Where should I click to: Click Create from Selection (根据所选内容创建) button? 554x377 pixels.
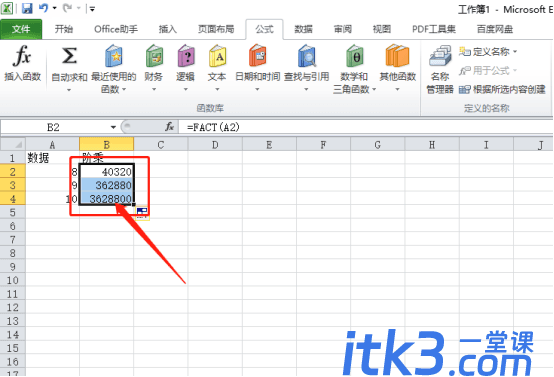502,89
